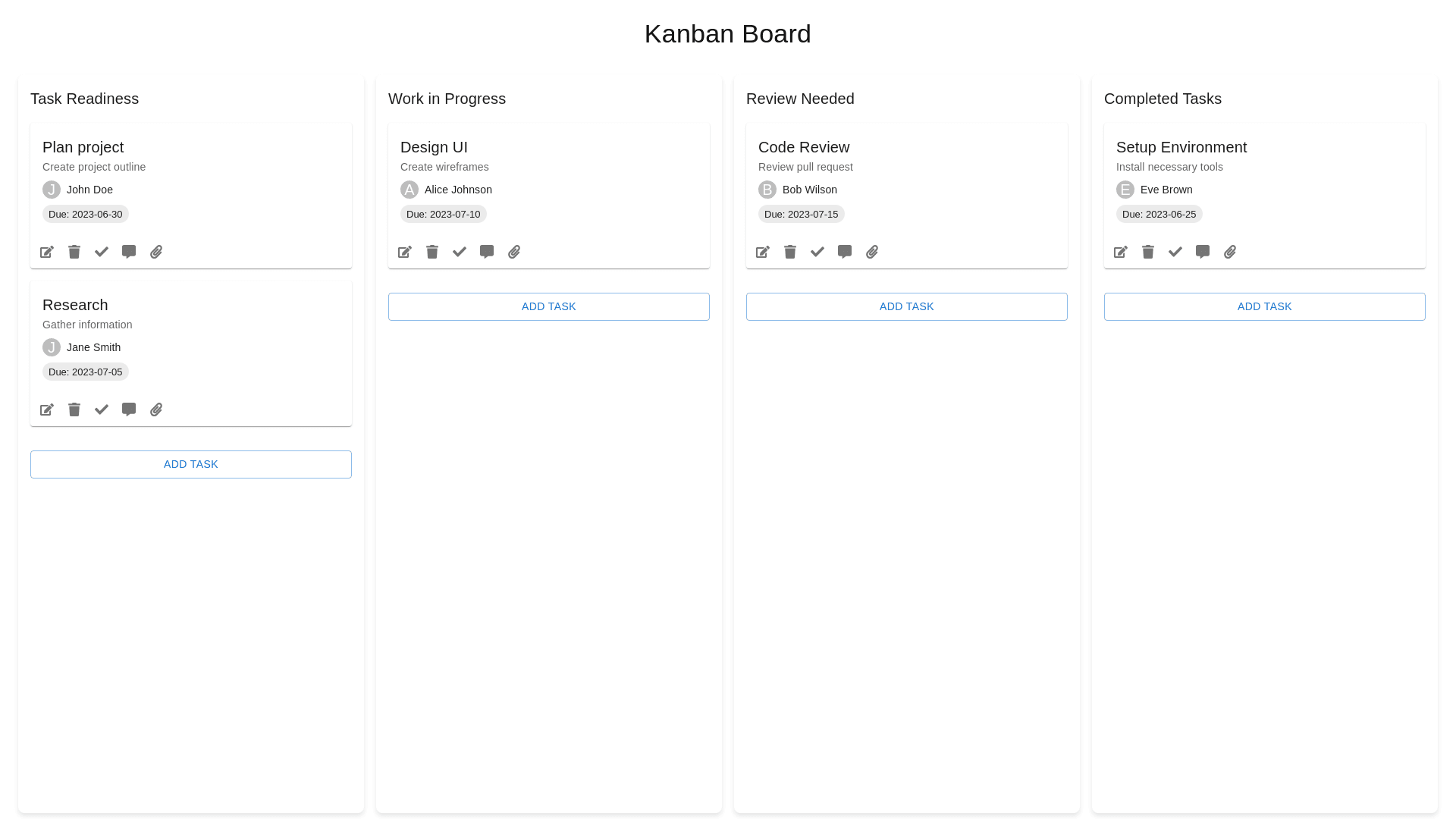
Task: Click edit icon on Plan project card
Action: [47, 252]
